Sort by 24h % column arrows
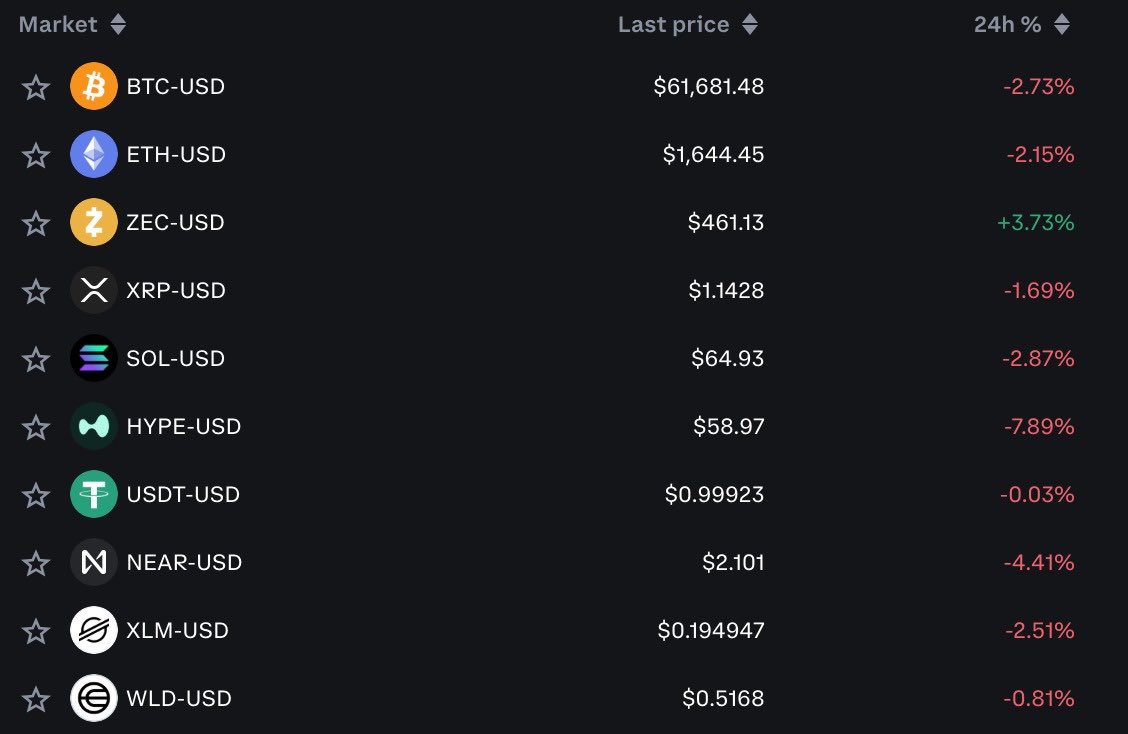This screenshot has width=1128, height=734. (1062, 24)
